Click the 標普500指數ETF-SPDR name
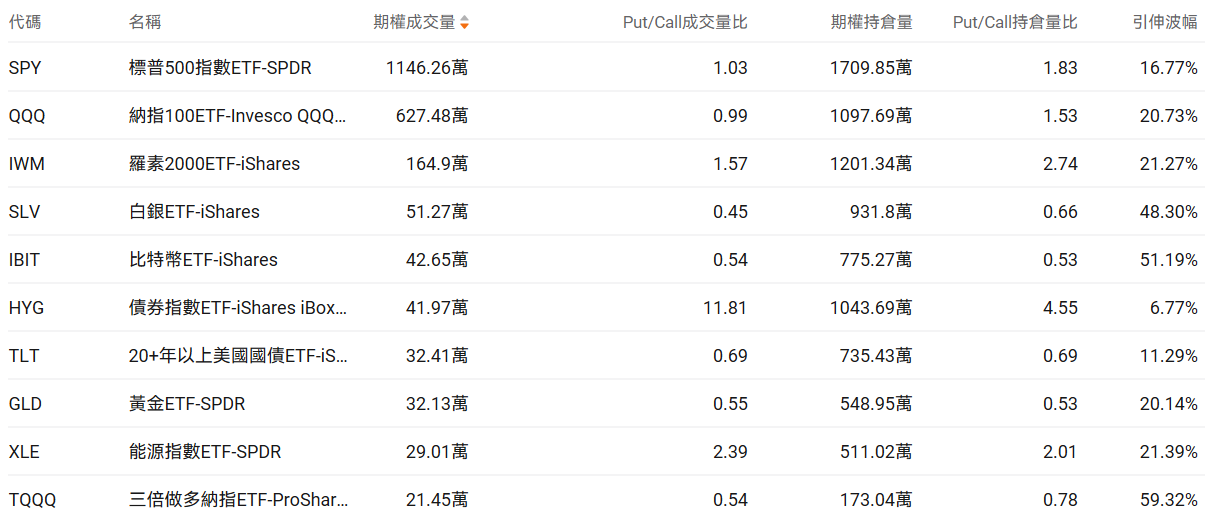This screenshot has height=513, width=1205. 220,68
